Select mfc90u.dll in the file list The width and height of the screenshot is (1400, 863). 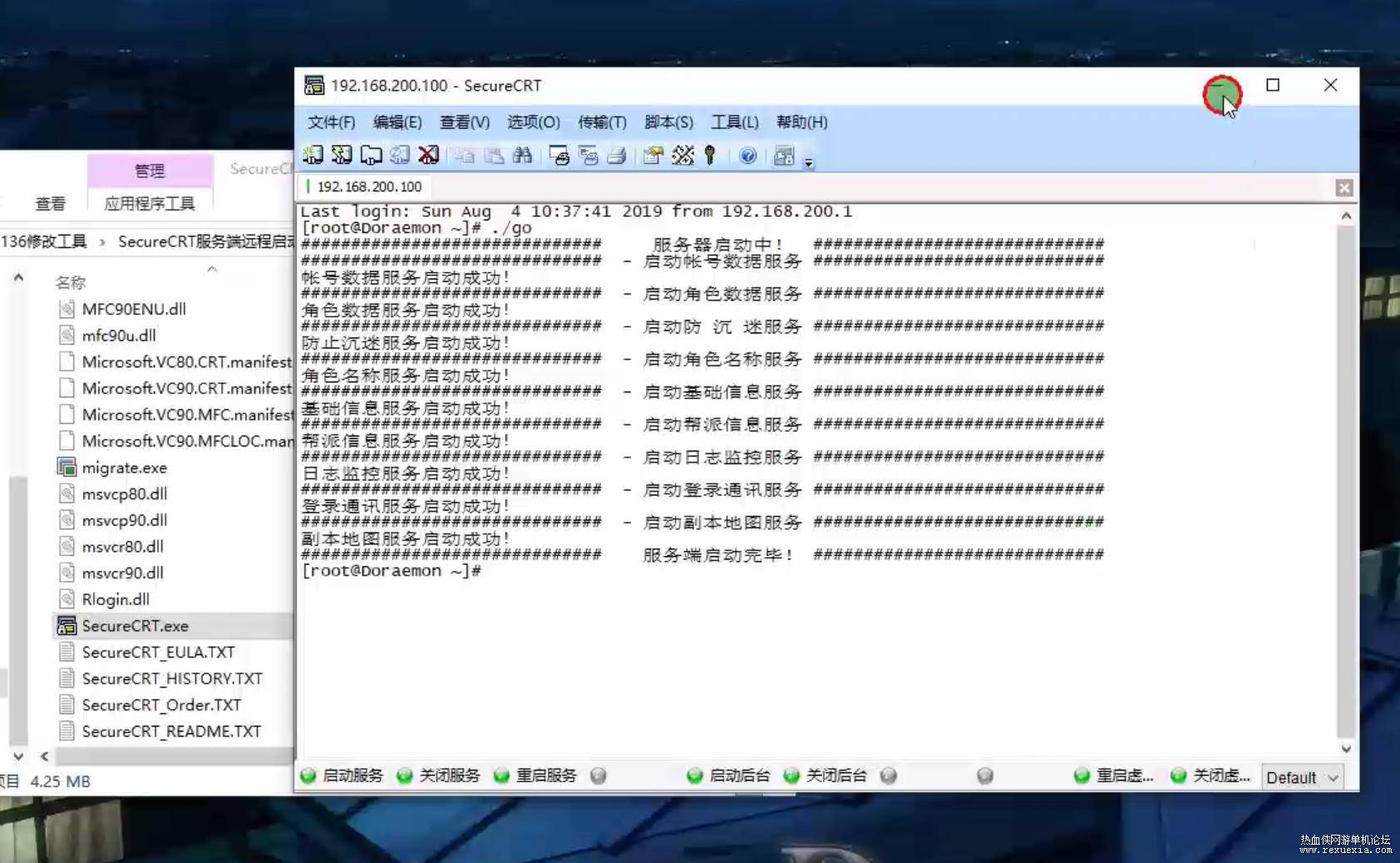tap(107, 336)
